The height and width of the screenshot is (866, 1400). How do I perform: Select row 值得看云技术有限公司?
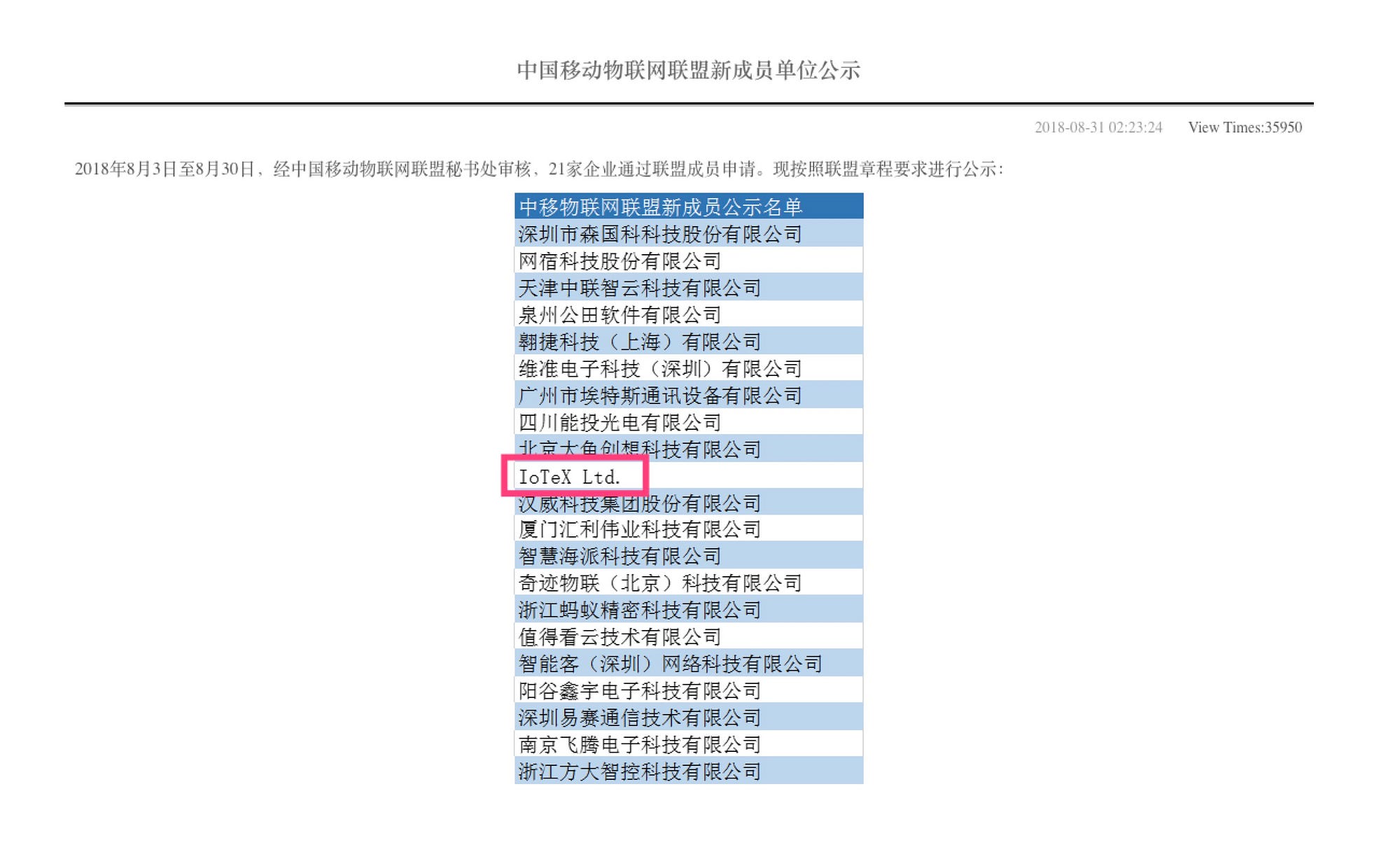tap(689, 636)
